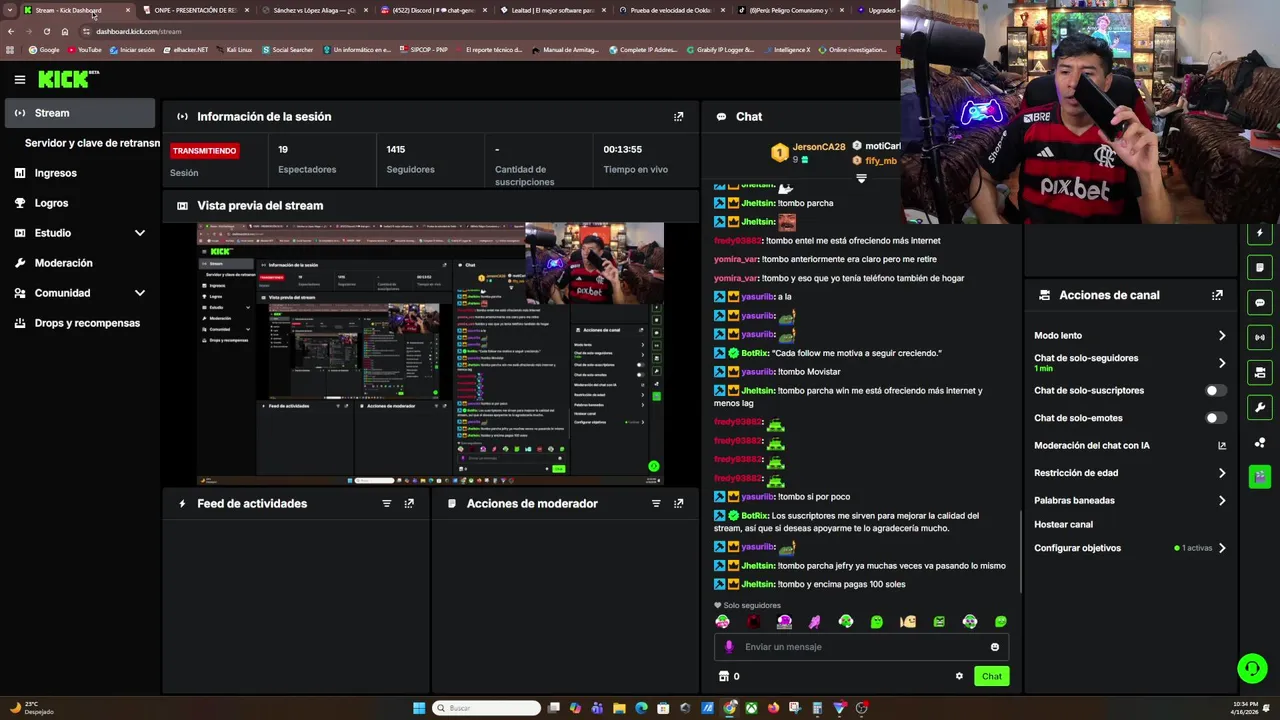Click Hostear canal
Screen dimensions: 1280x720
[x=1063, y=525]
